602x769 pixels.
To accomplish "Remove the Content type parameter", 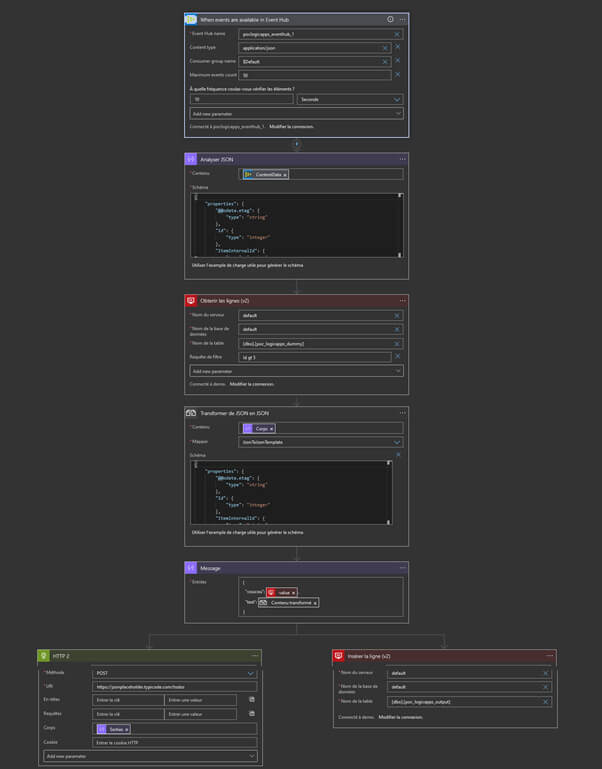I will 397,47.
